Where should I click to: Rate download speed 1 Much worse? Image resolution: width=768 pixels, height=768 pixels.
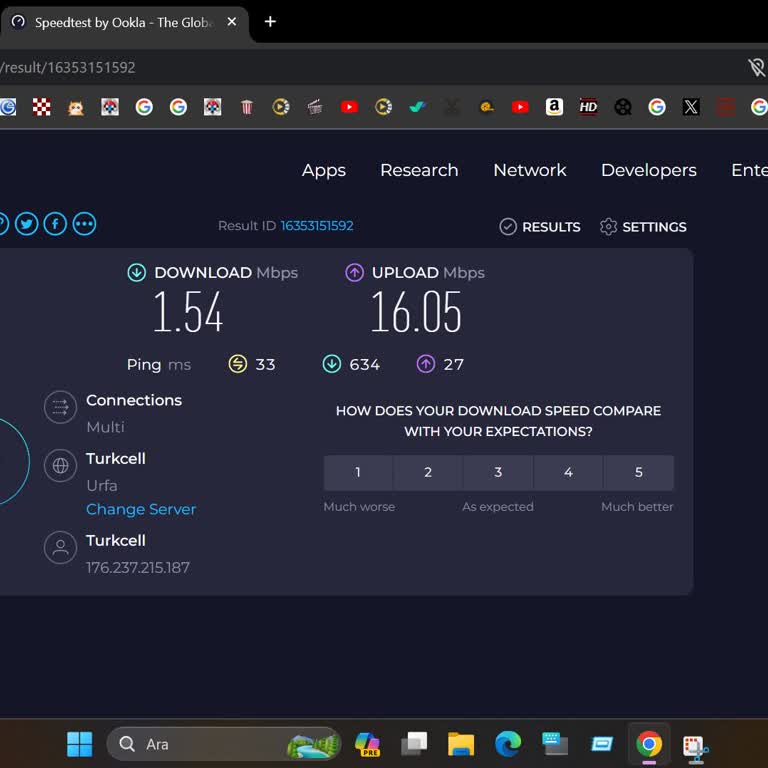(358, 472)
